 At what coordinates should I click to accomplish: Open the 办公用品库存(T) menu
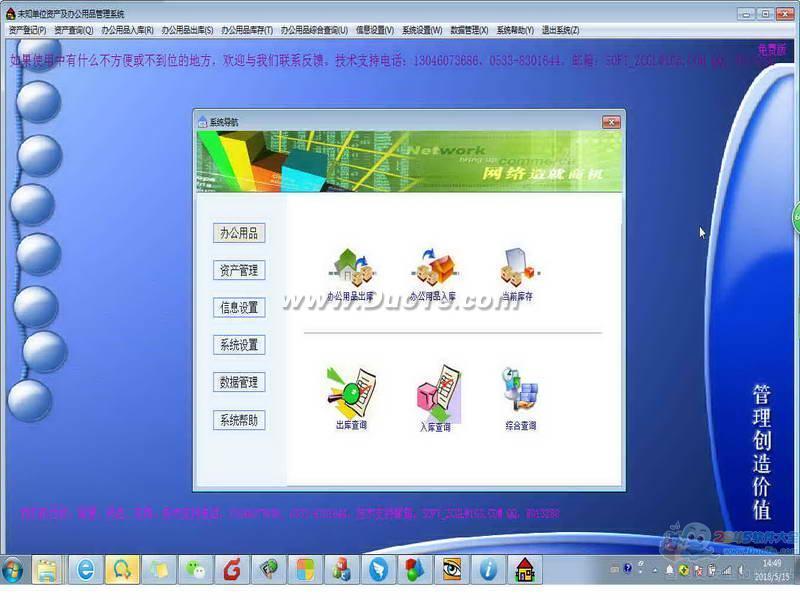(247, 30)
